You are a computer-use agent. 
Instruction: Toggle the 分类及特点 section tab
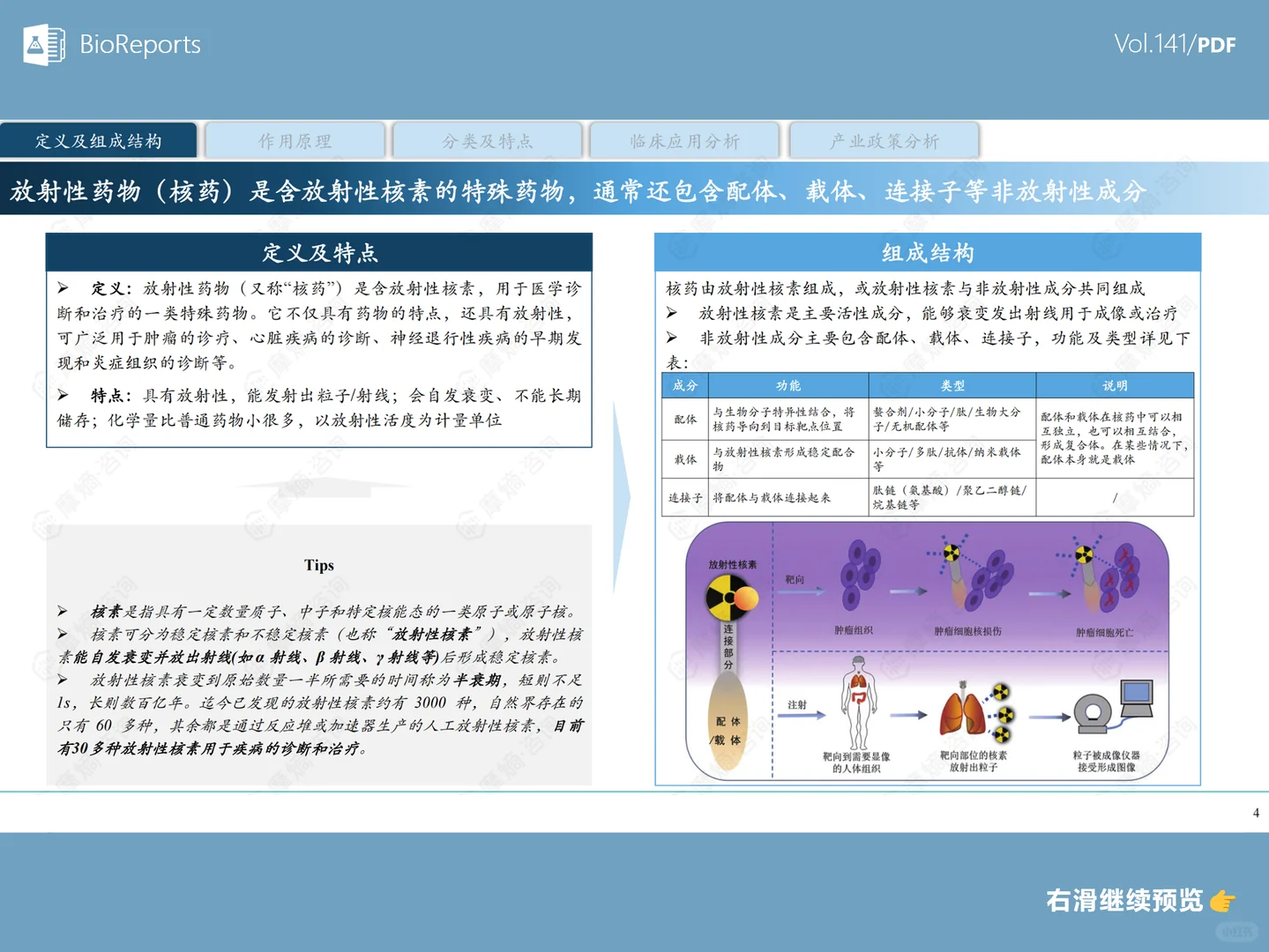click(x=490, y=139)
